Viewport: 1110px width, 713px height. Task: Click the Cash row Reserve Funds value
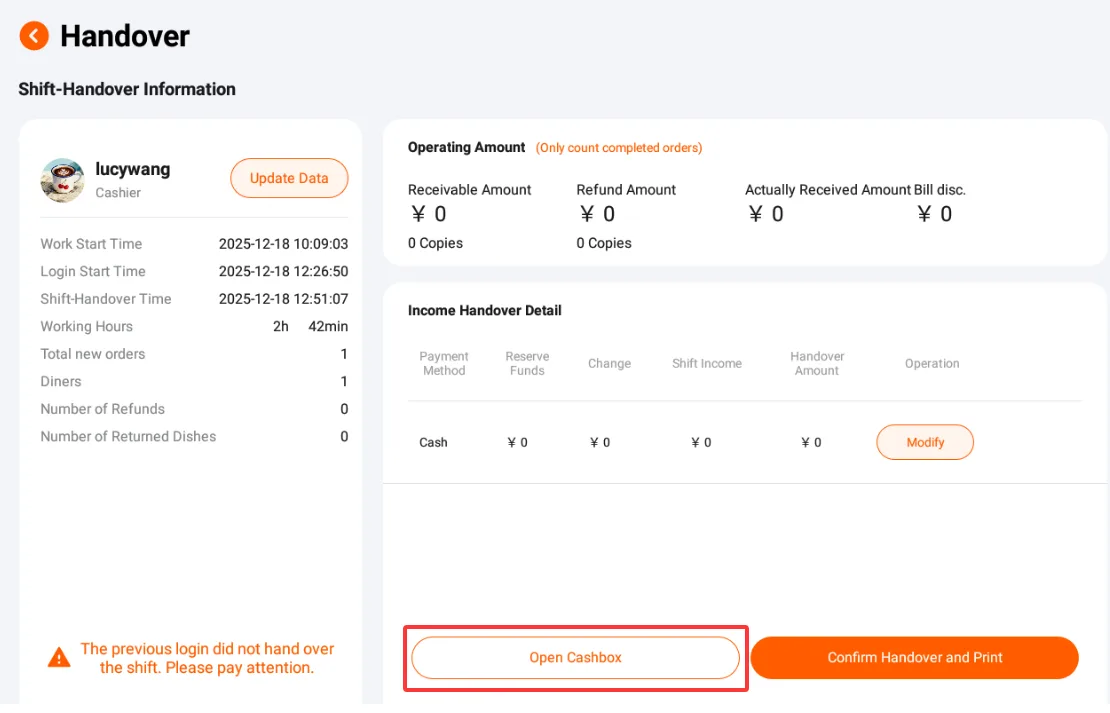[x=517, y=443]
